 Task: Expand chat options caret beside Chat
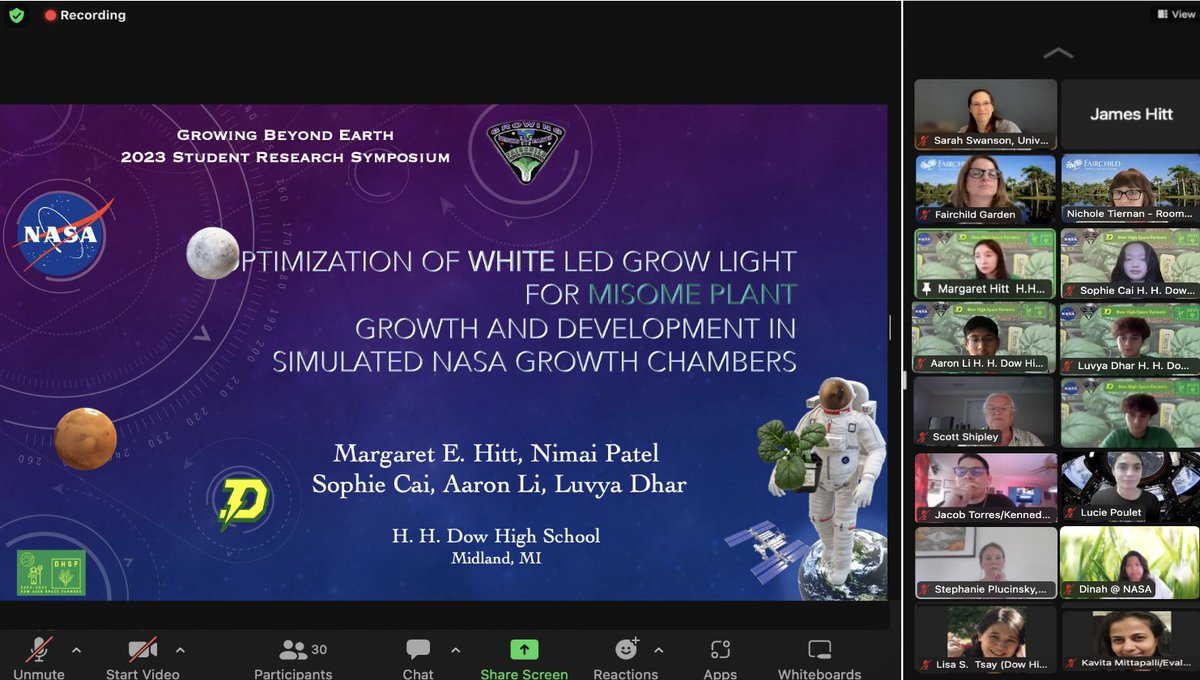point(456,650)
